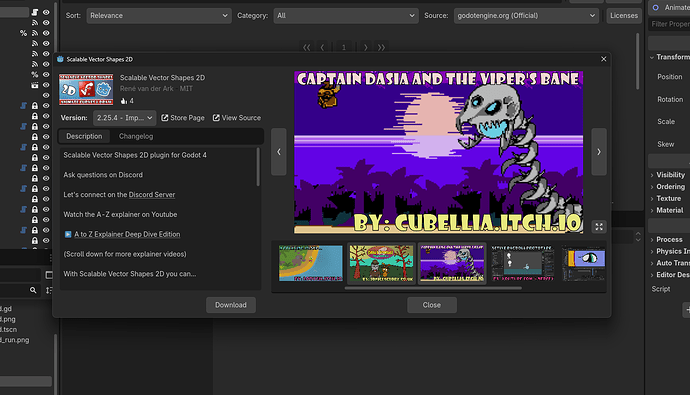Select the eye graphic thumbnail
The width and height of the screenshot is (690, 395).
(x=584, y=263)
